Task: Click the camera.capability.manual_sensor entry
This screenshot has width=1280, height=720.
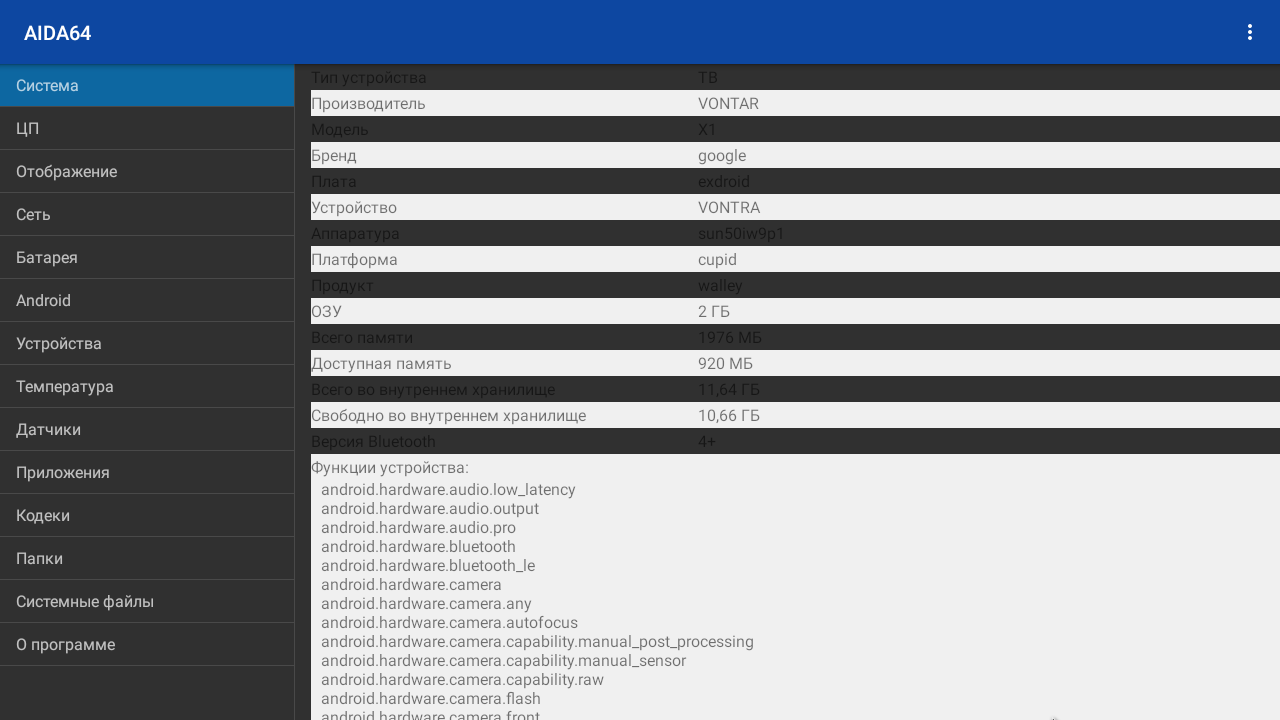Action: (503, 661)
